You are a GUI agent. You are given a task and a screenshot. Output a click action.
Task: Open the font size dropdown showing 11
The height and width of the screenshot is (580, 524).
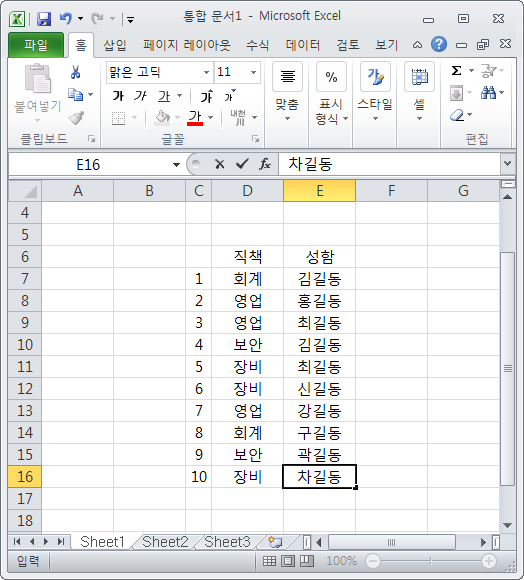253,72
